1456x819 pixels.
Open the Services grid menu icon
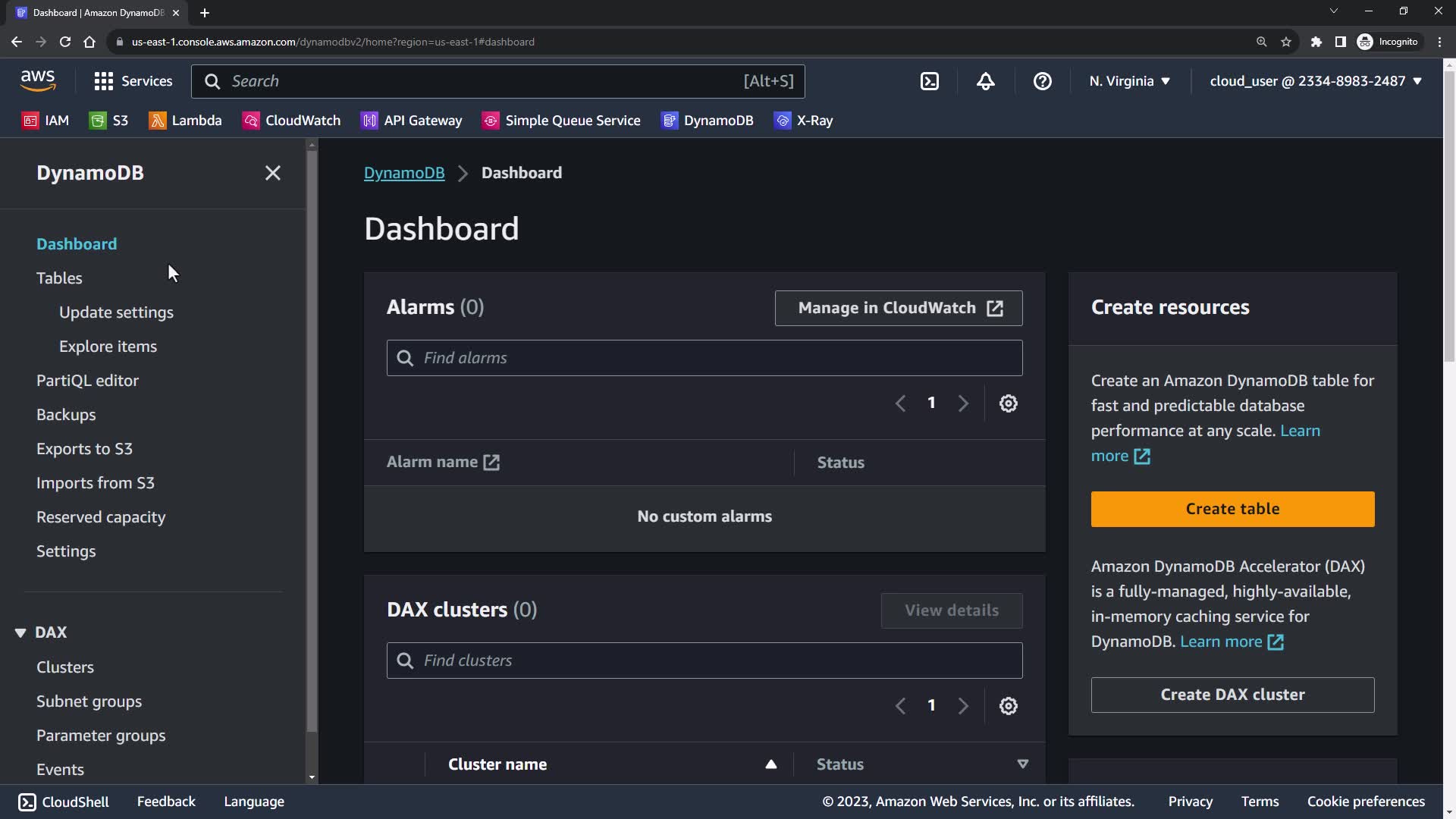pyautogui.click(x=104, y=81)
